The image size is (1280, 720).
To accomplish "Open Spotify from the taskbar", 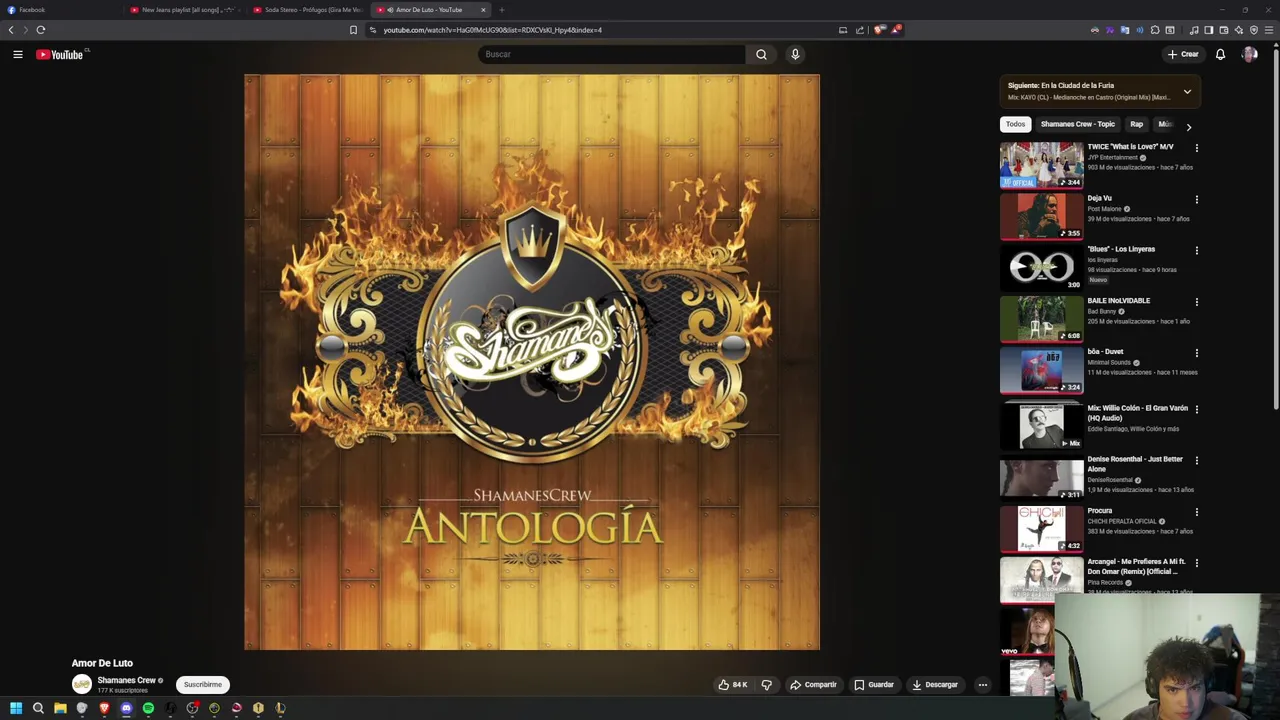I will pyautogui.click(x=148, y=708).
